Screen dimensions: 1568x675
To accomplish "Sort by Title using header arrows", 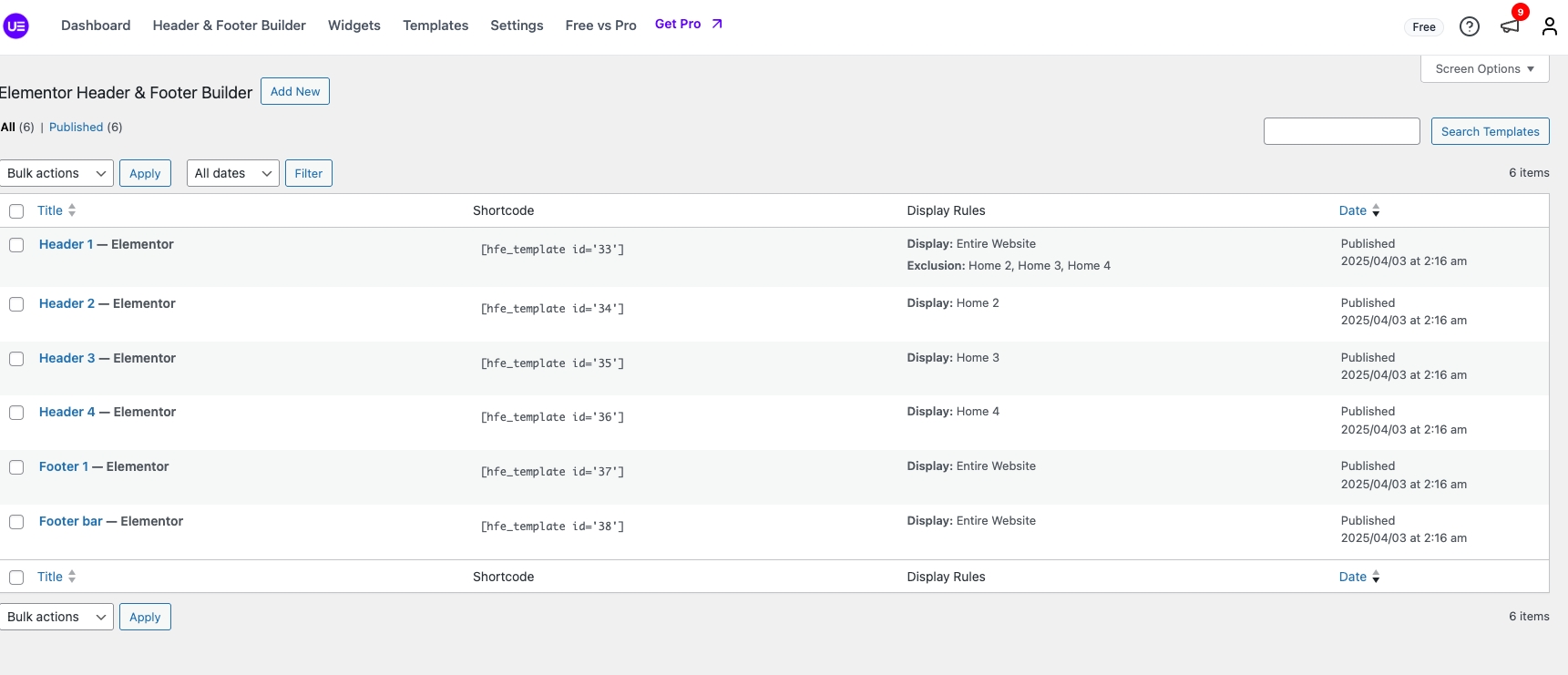I will click(72, 210).
